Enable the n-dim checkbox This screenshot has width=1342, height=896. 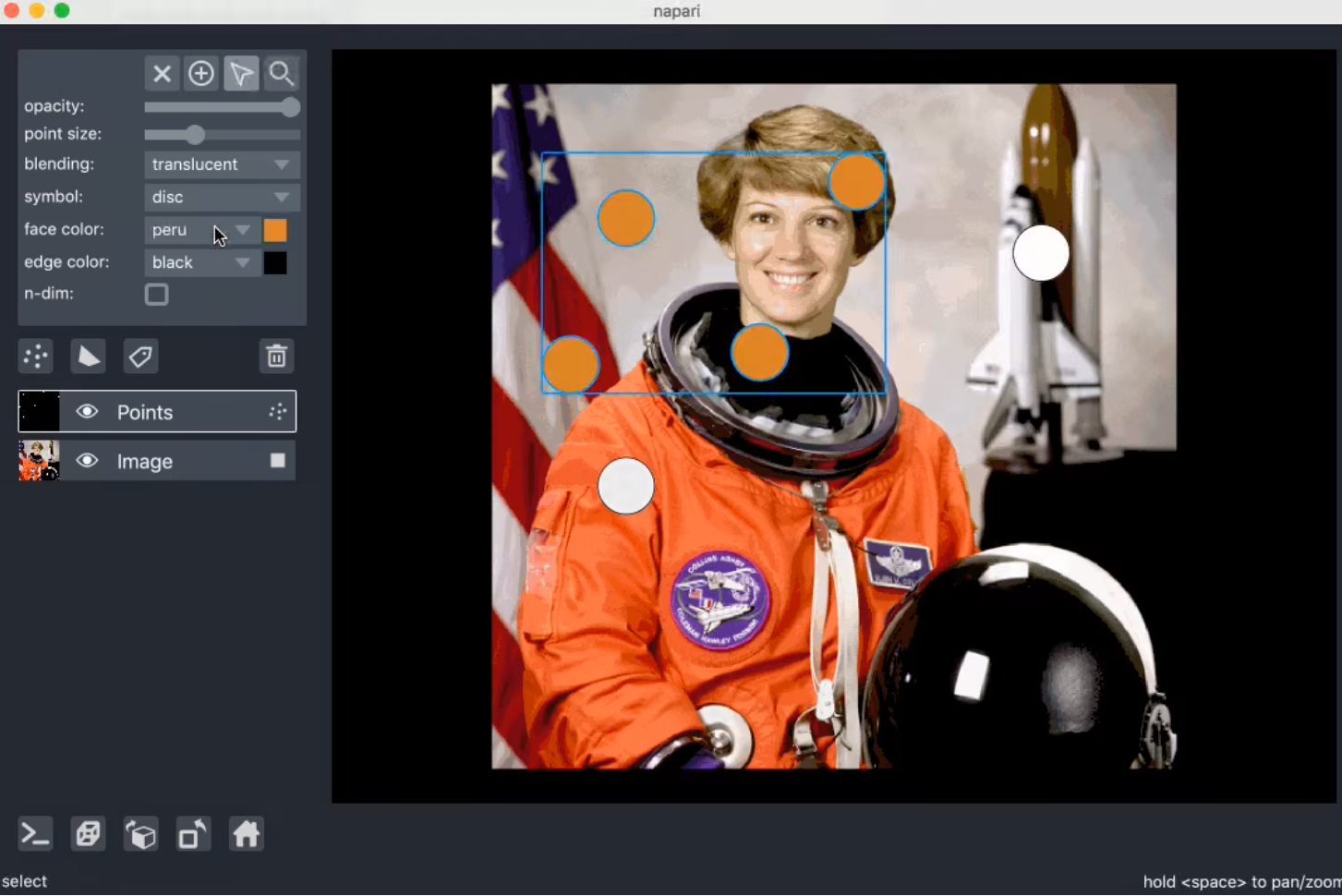coord(157,295)
